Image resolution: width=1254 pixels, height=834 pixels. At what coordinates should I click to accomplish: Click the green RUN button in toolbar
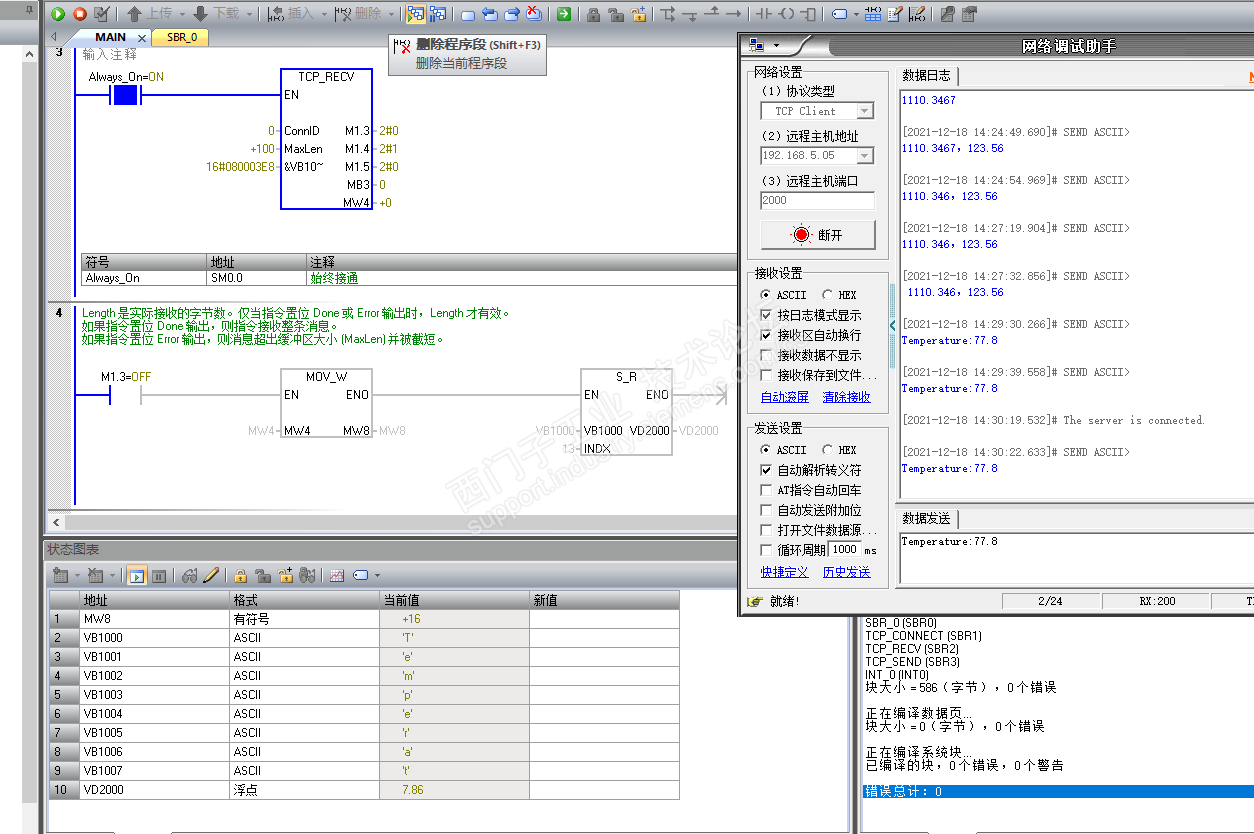click(58, 14)
